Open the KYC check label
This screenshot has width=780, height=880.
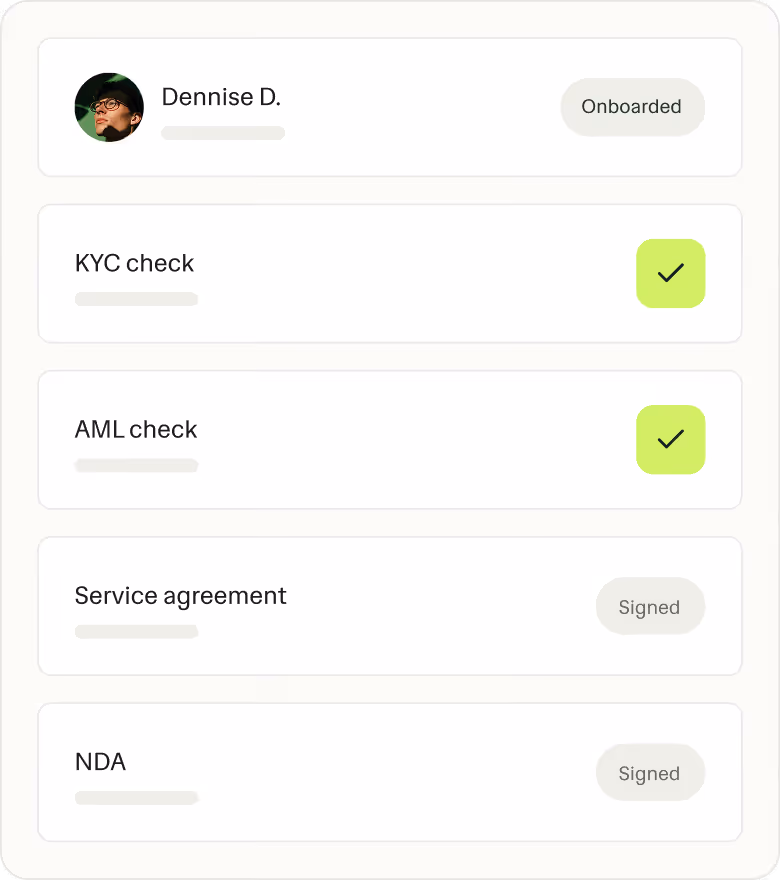[x=134, y=263]
